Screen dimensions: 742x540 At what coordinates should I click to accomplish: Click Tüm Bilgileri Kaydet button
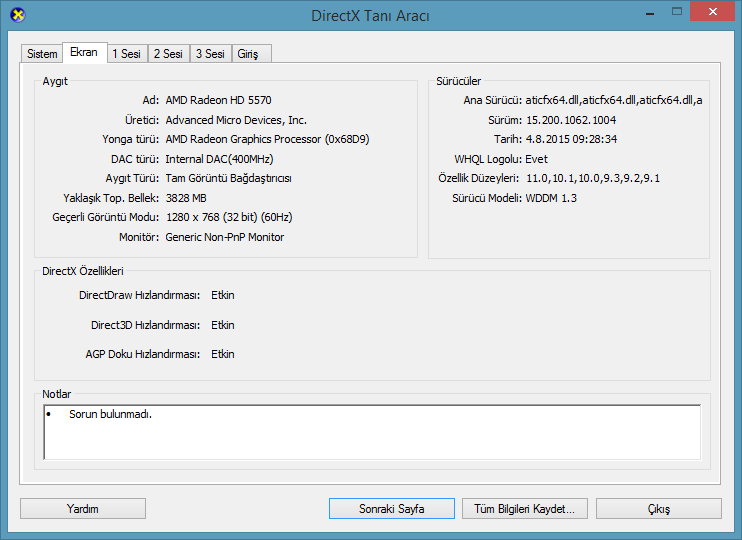525,509
